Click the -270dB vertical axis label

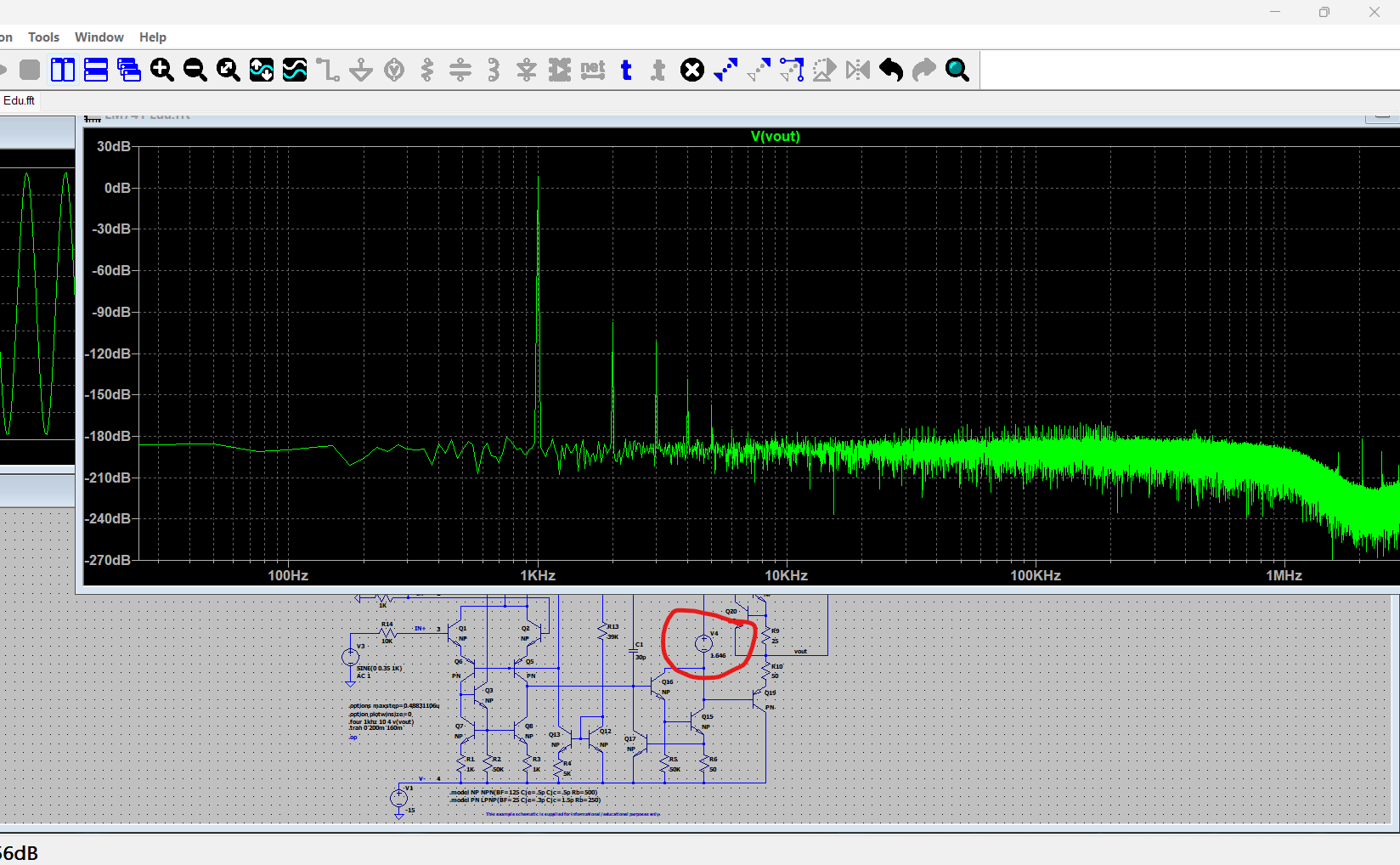110,560
